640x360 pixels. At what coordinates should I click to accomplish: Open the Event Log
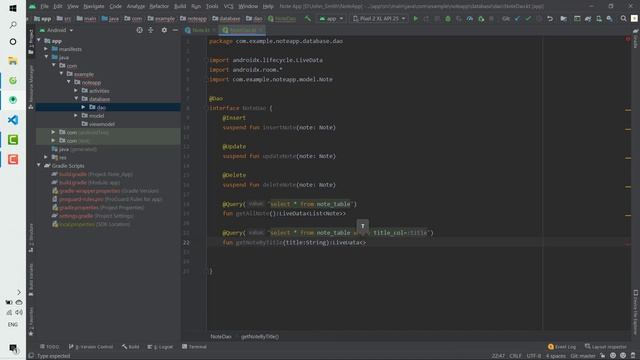[x=562, y=347]
